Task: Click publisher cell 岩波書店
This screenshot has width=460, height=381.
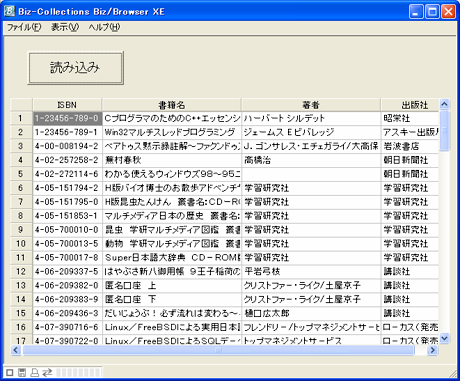Action: [410, 146]
